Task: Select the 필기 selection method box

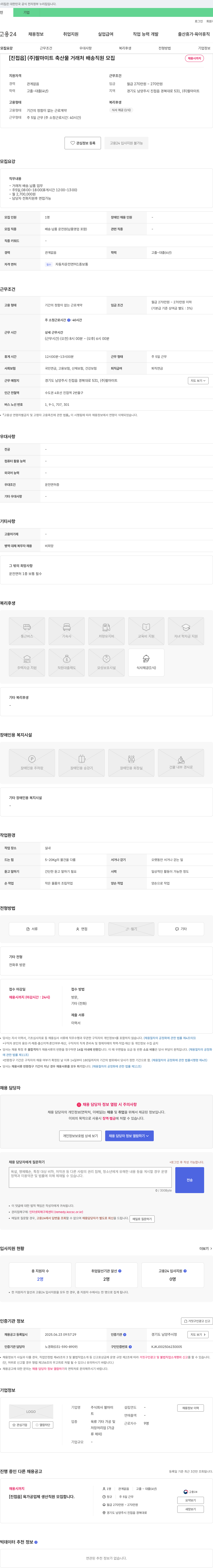Action: pos(131,929)
